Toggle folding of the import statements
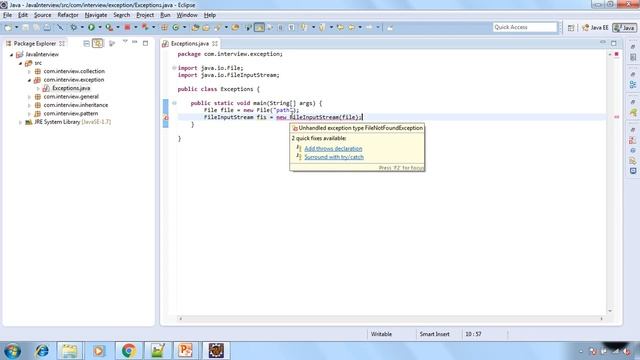This screenshot has width=640, height=360. point(174,68)
